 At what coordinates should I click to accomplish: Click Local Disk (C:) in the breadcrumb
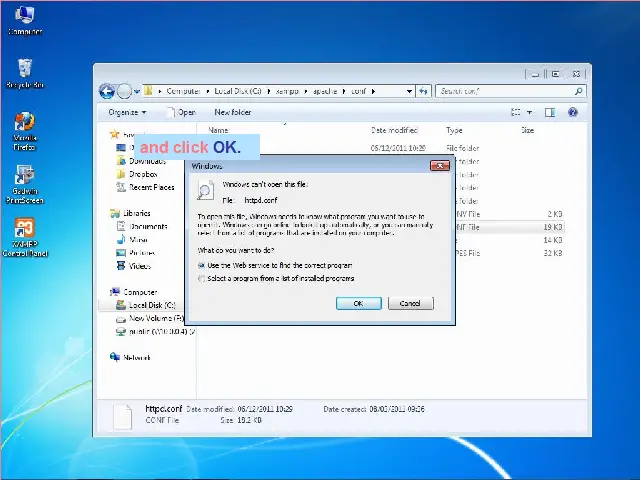pos(238,91)
